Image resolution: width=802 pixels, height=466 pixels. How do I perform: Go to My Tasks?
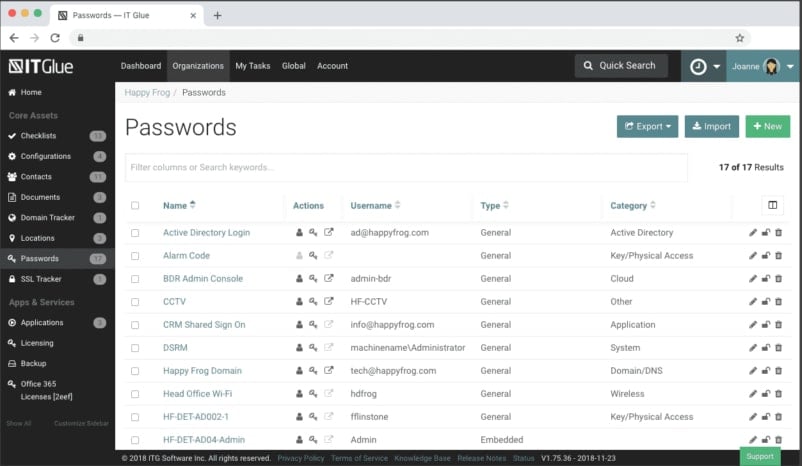click(x=253, y=66)
